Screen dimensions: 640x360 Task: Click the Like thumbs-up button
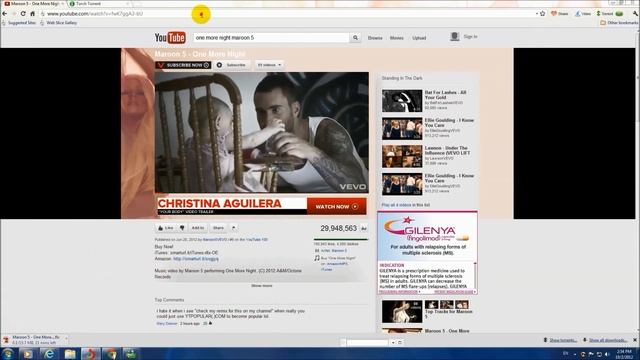point(166,228)
